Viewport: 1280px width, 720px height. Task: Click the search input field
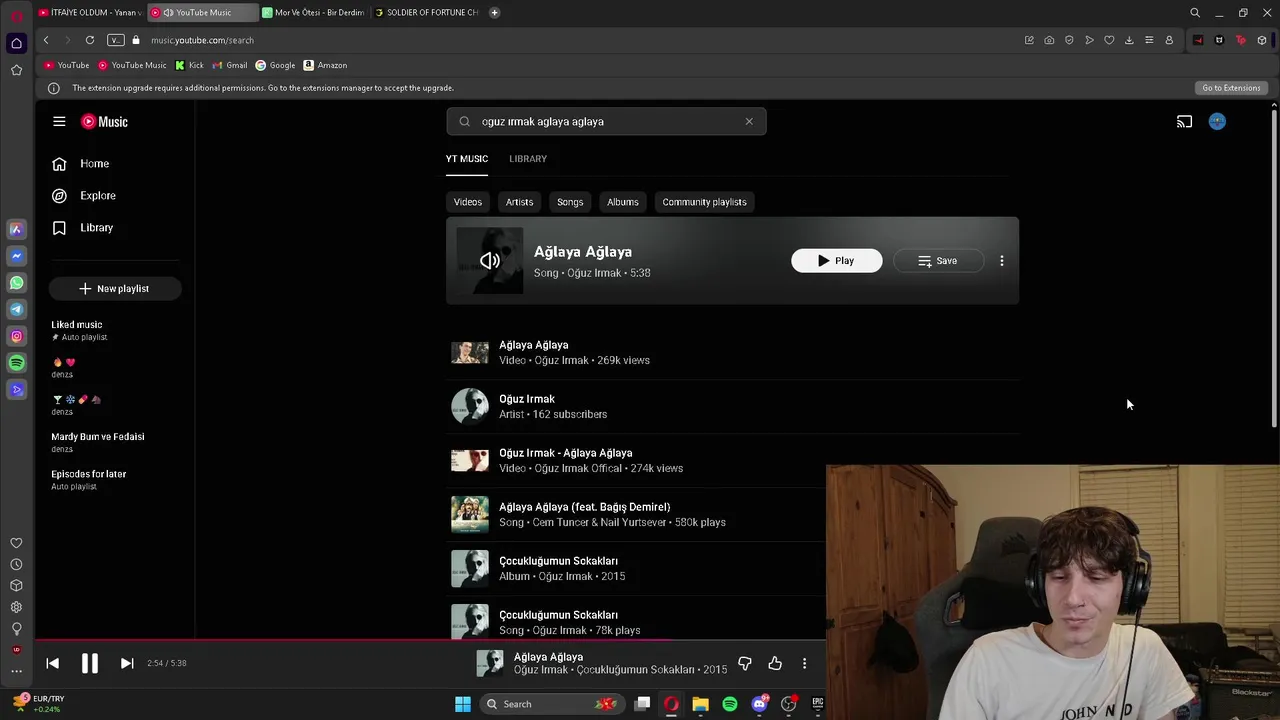[606, 121]
